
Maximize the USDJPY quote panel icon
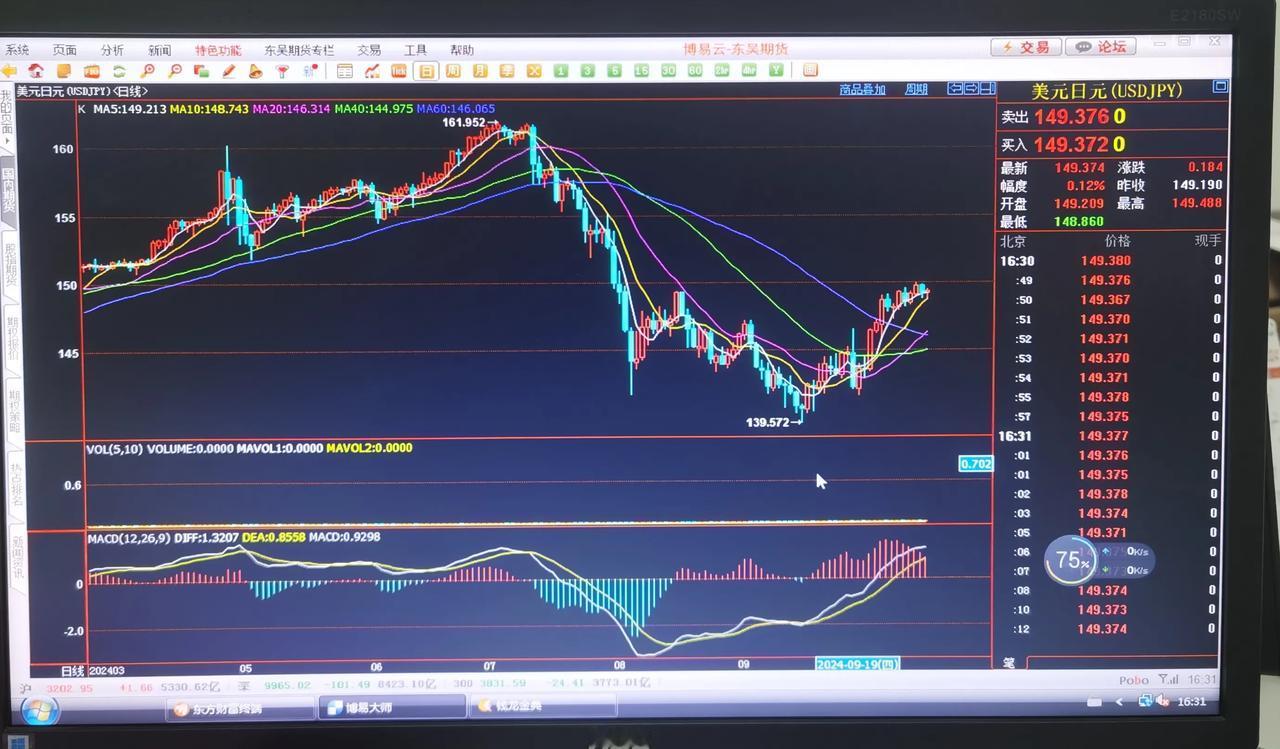[1220, 86]
